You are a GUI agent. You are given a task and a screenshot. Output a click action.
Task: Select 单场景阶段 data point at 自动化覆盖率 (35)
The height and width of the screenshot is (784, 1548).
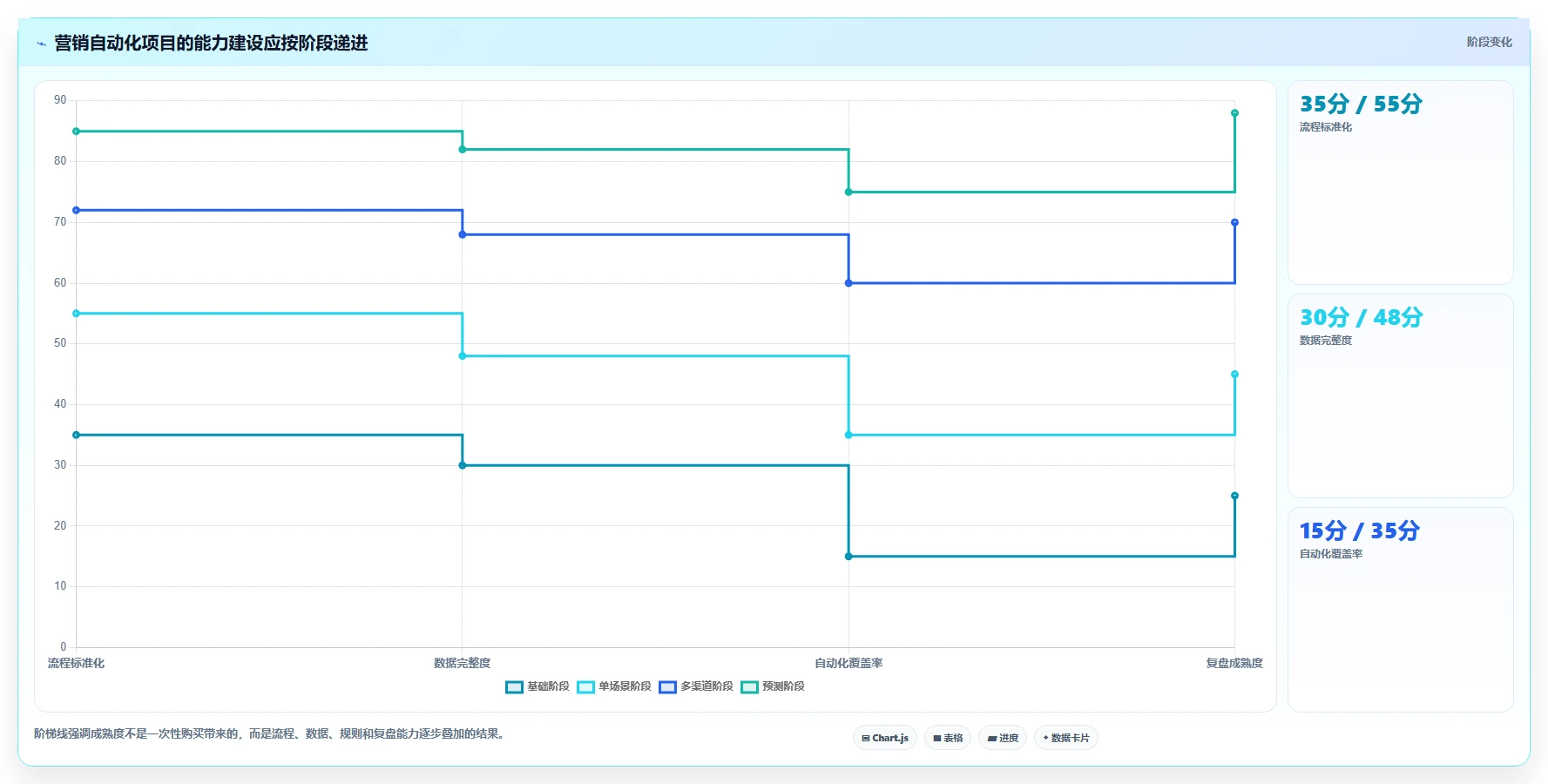[848, 435]
